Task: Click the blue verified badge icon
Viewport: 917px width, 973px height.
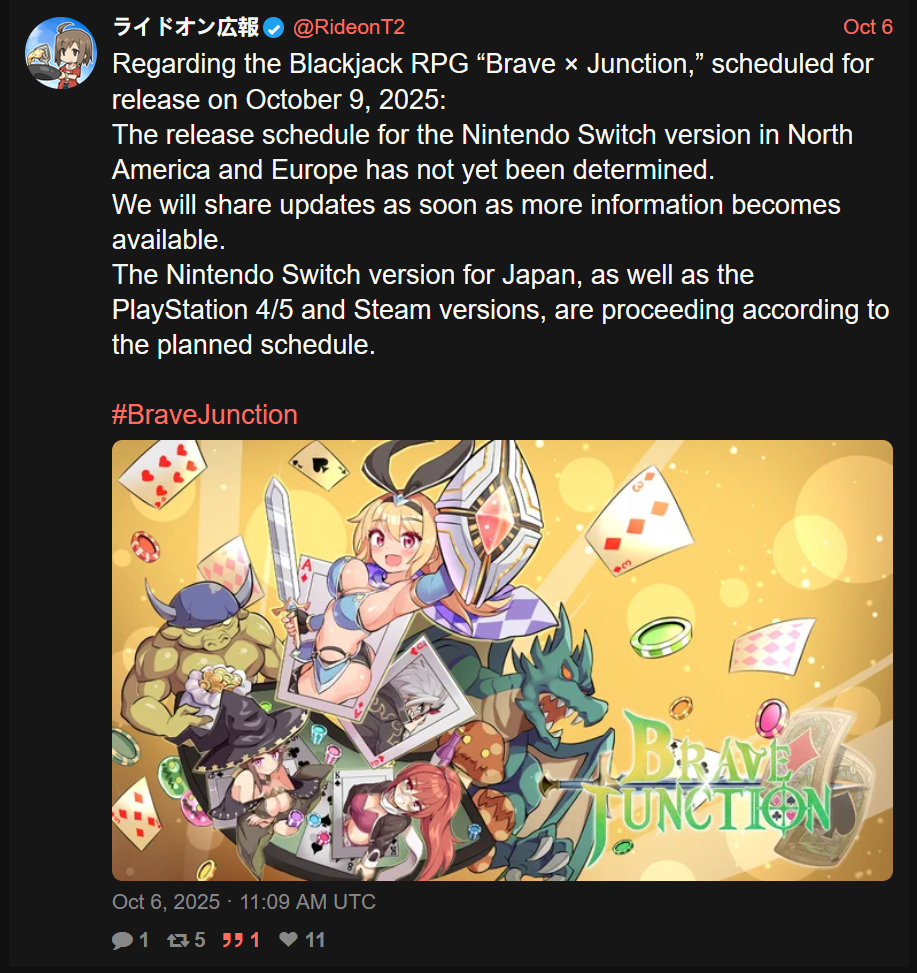Action: pos(274,28)
